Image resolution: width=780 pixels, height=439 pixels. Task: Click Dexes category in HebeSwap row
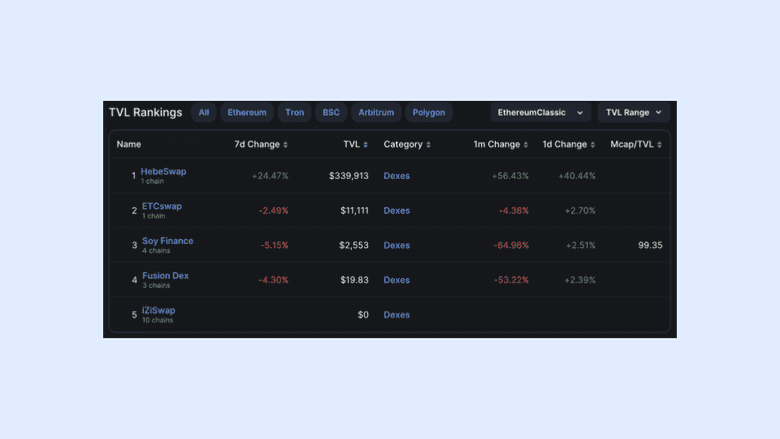coord(397,176)
